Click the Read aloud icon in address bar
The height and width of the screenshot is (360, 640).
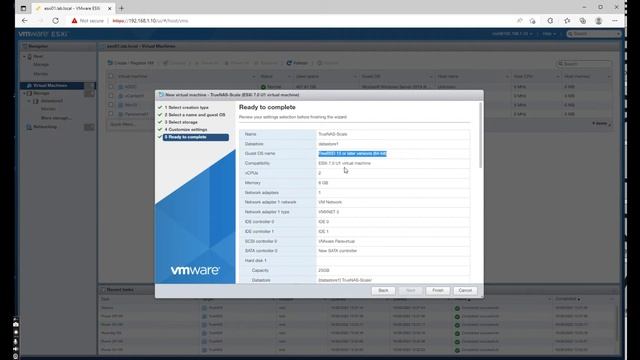[520, 20]
